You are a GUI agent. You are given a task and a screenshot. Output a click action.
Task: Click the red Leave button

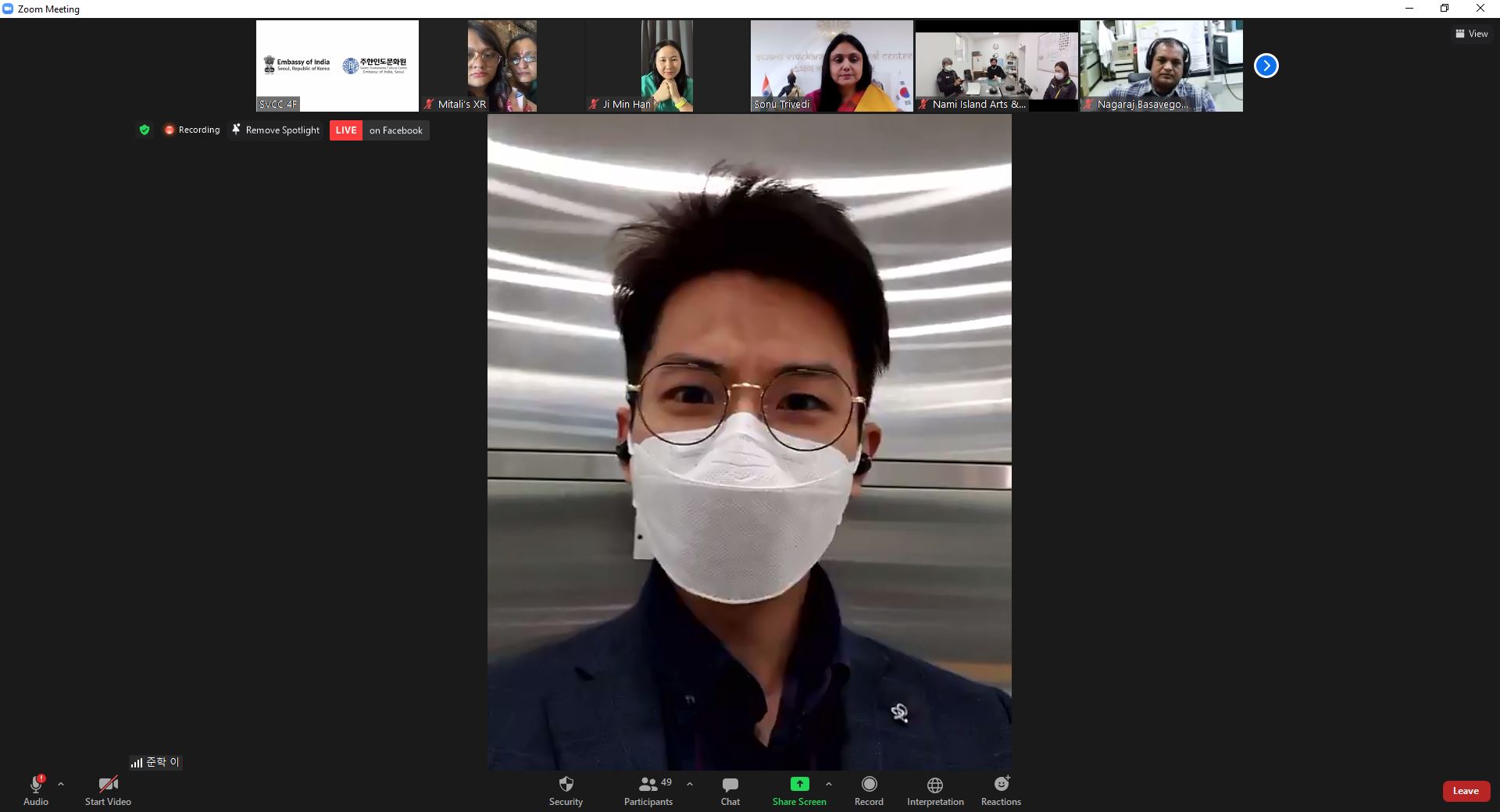[x=1465, y=791]
